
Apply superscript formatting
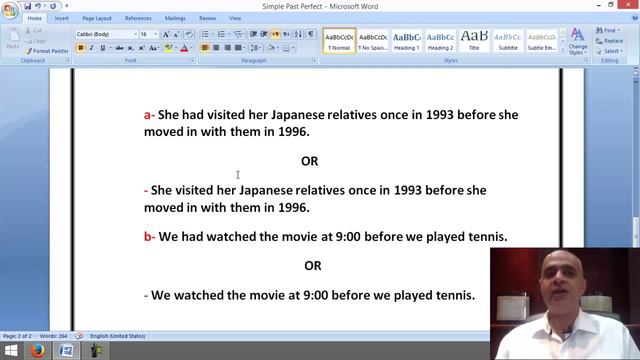click(141, 48)
